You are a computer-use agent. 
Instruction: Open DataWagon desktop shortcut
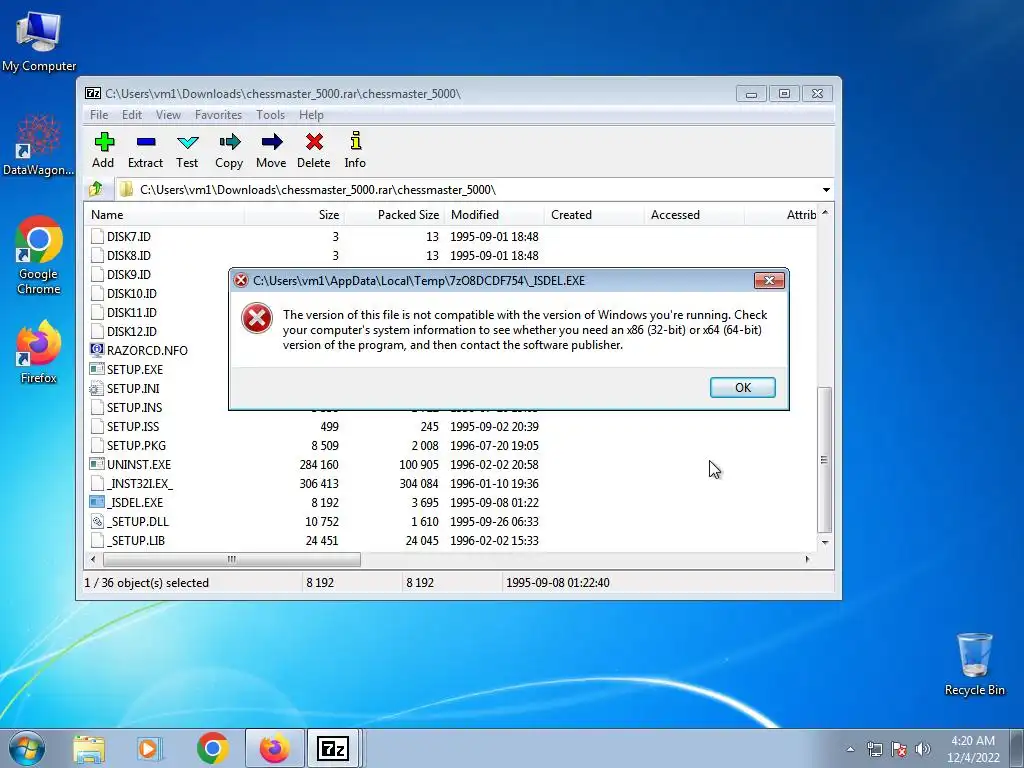39,145
